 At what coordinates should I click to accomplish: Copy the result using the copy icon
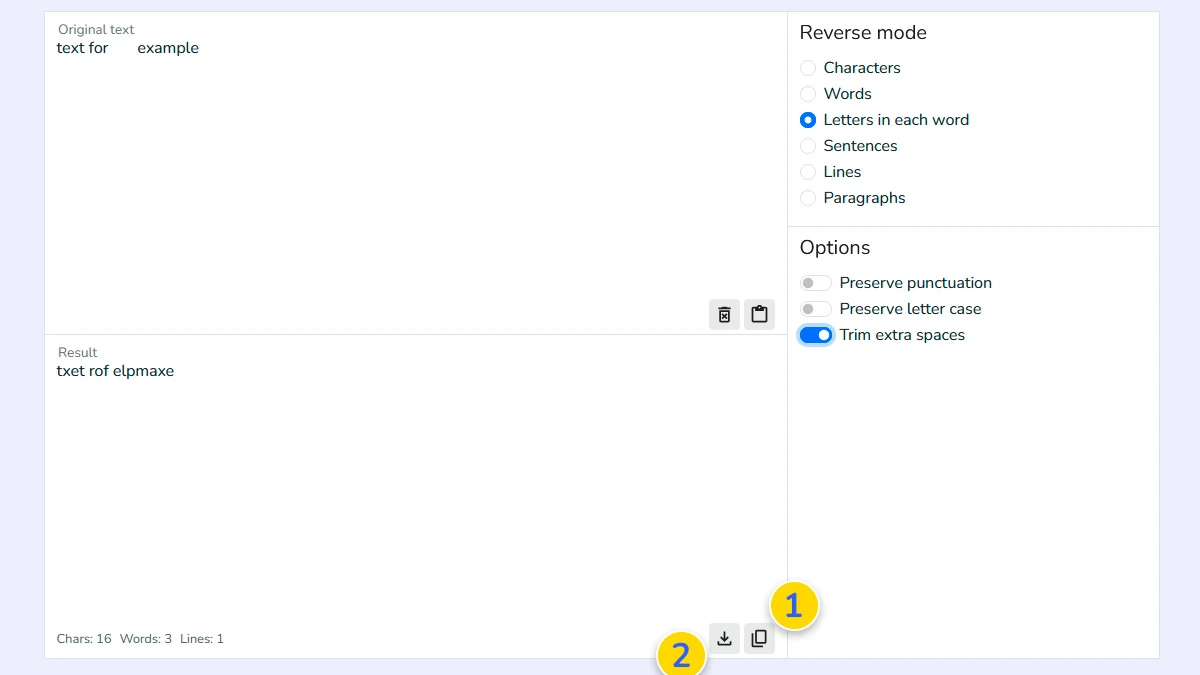(x=759, y=638)
